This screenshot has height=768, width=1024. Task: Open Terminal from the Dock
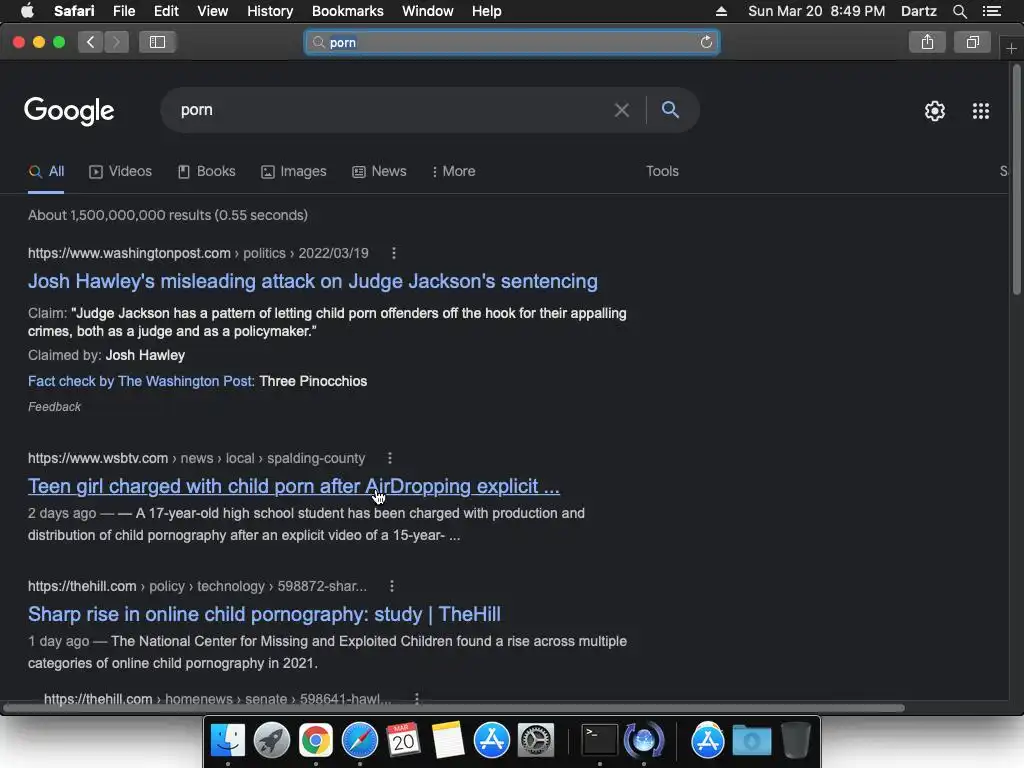coord(600,740)
